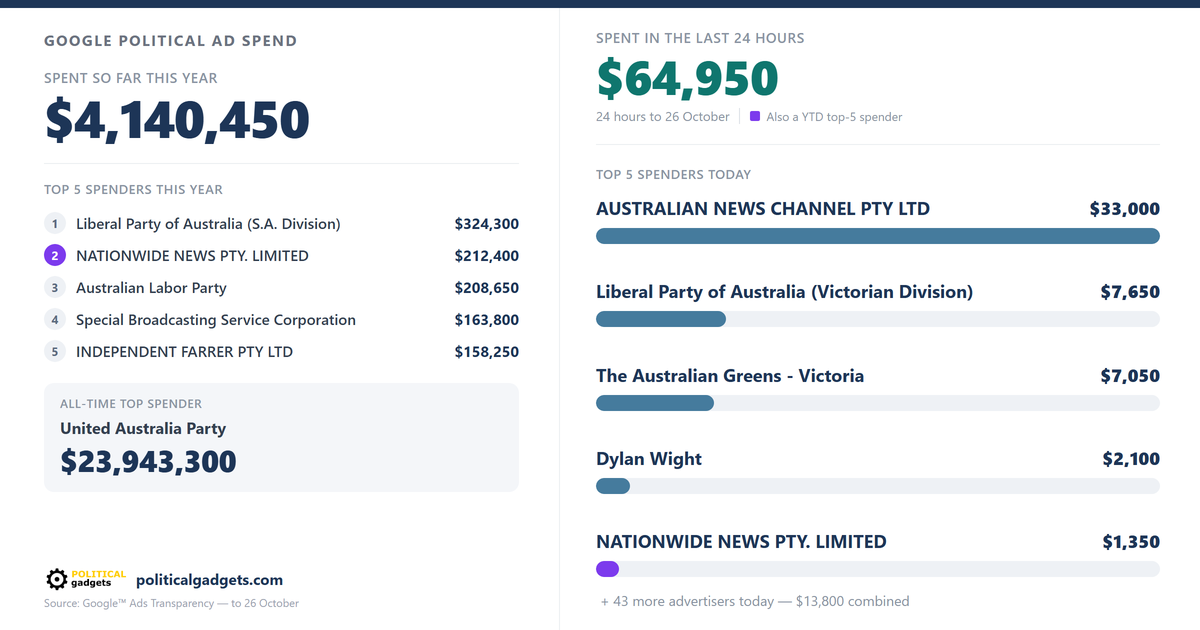Click the $4,140,450 yearly total
Image resolution: width=1200 pixels, height=630 pixels.
click(177, 120)
